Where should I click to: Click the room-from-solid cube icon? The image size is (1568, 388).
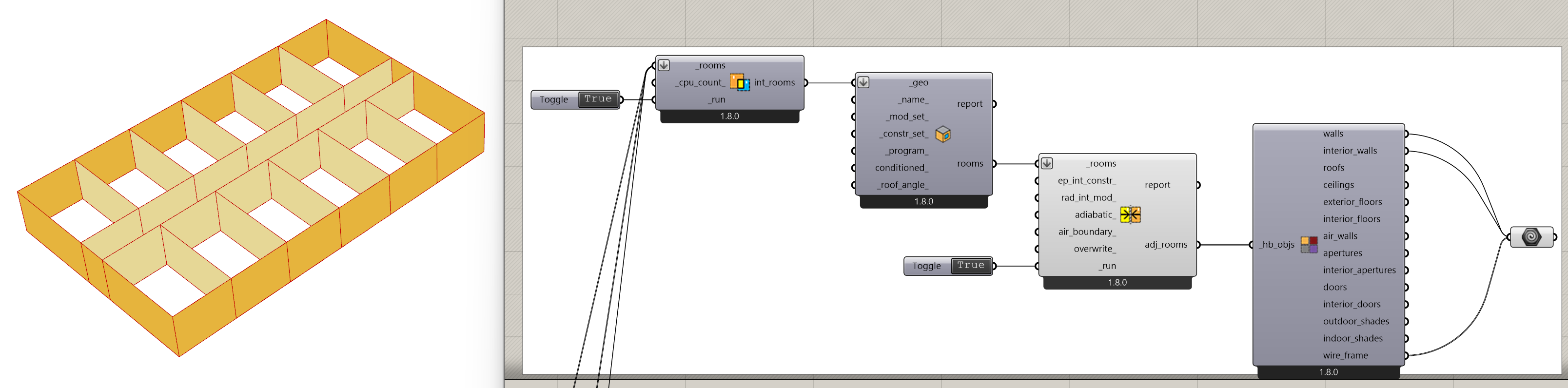(x=943, y=134)
